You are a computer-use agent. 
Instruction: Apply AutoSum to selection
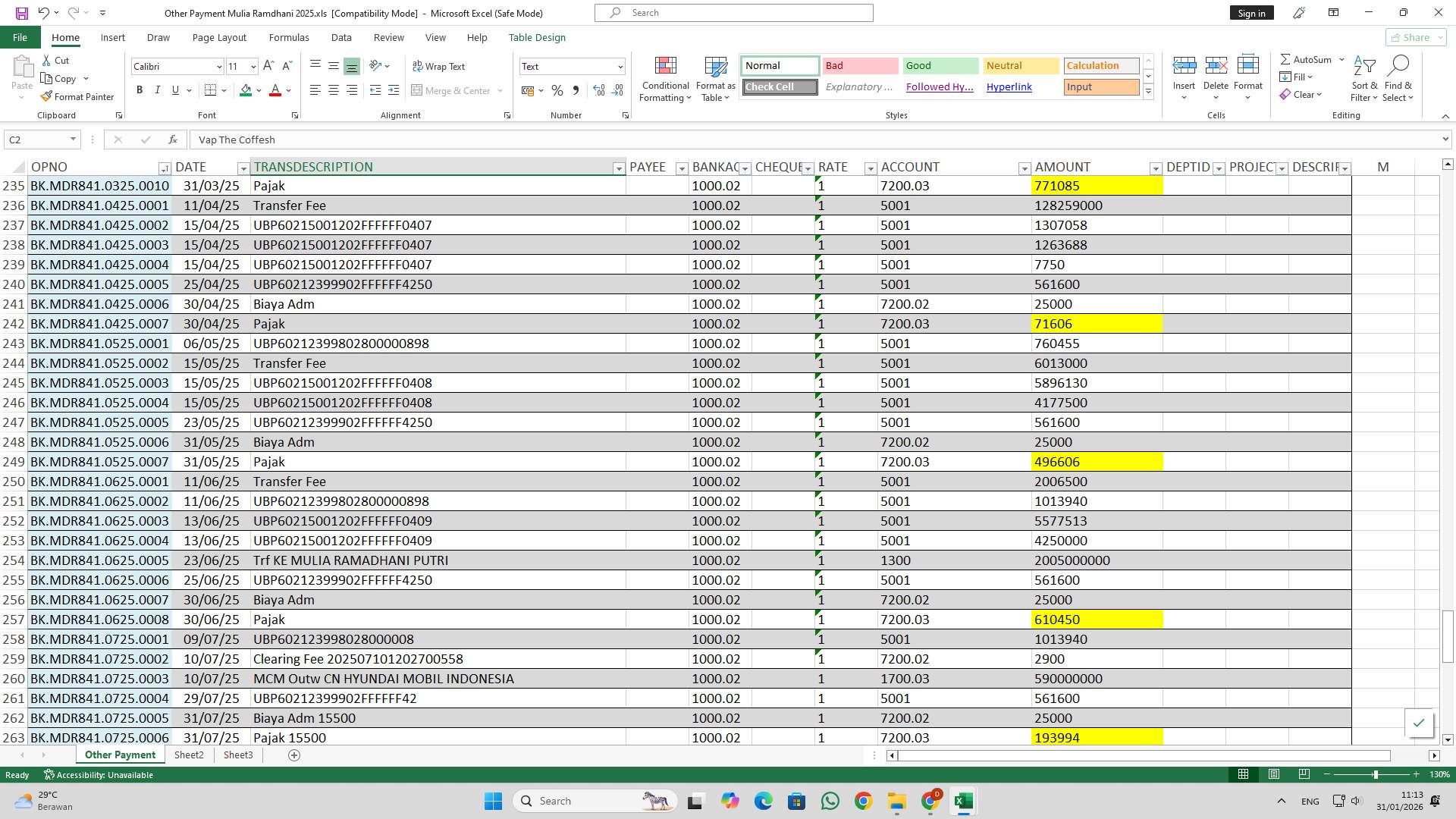pos(1307,58)
